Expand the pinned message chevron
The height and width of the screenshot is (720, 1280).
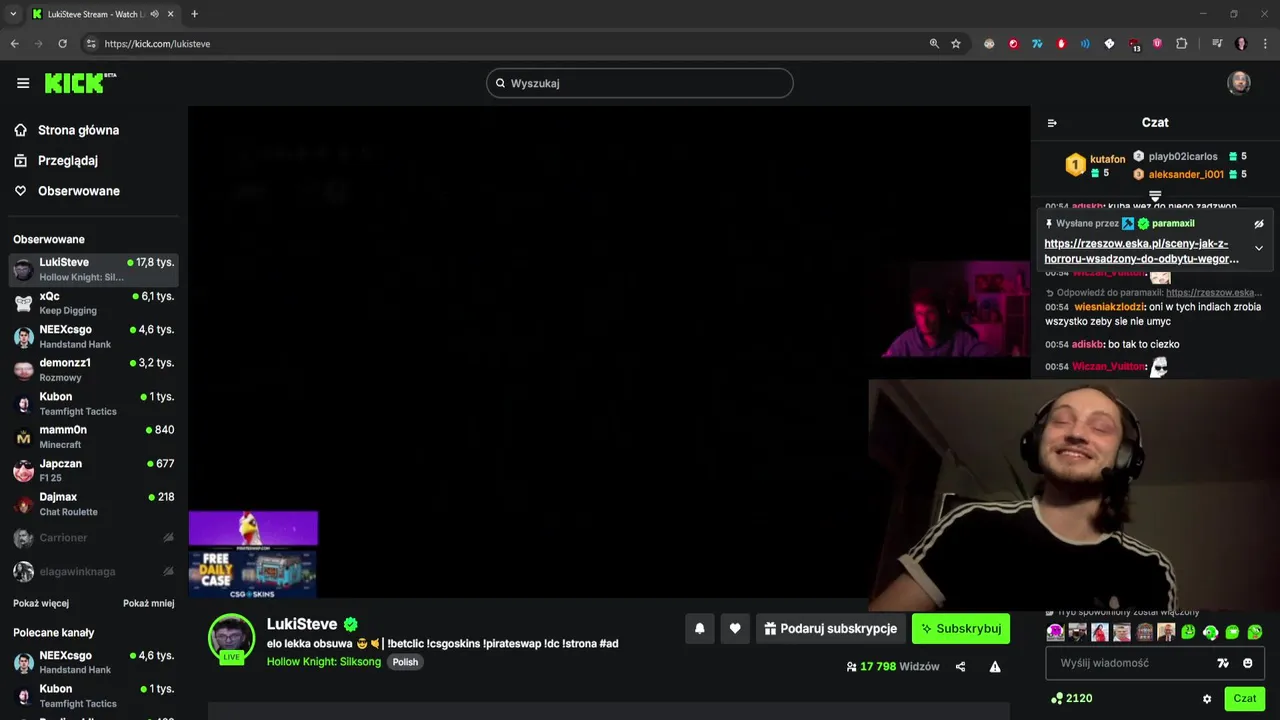click(x=1259, y=248)
